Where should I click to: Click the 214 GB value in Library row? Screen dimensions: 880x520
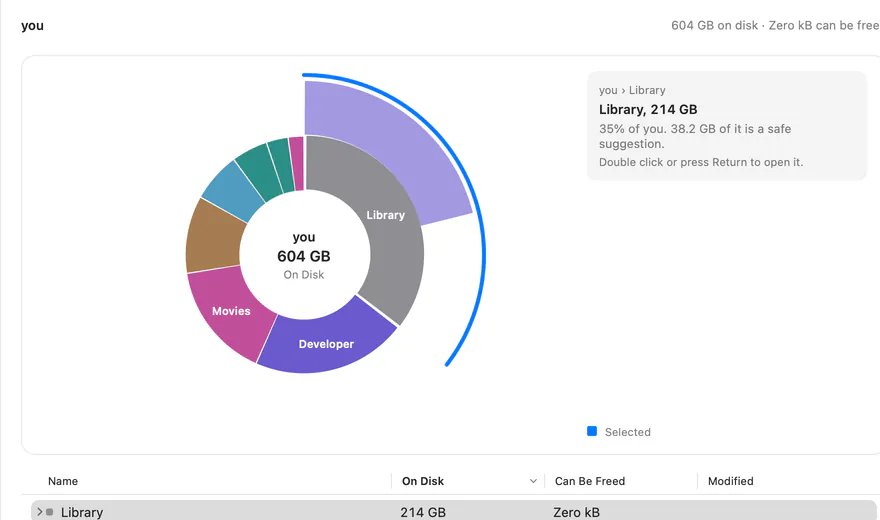pos(423,512)
